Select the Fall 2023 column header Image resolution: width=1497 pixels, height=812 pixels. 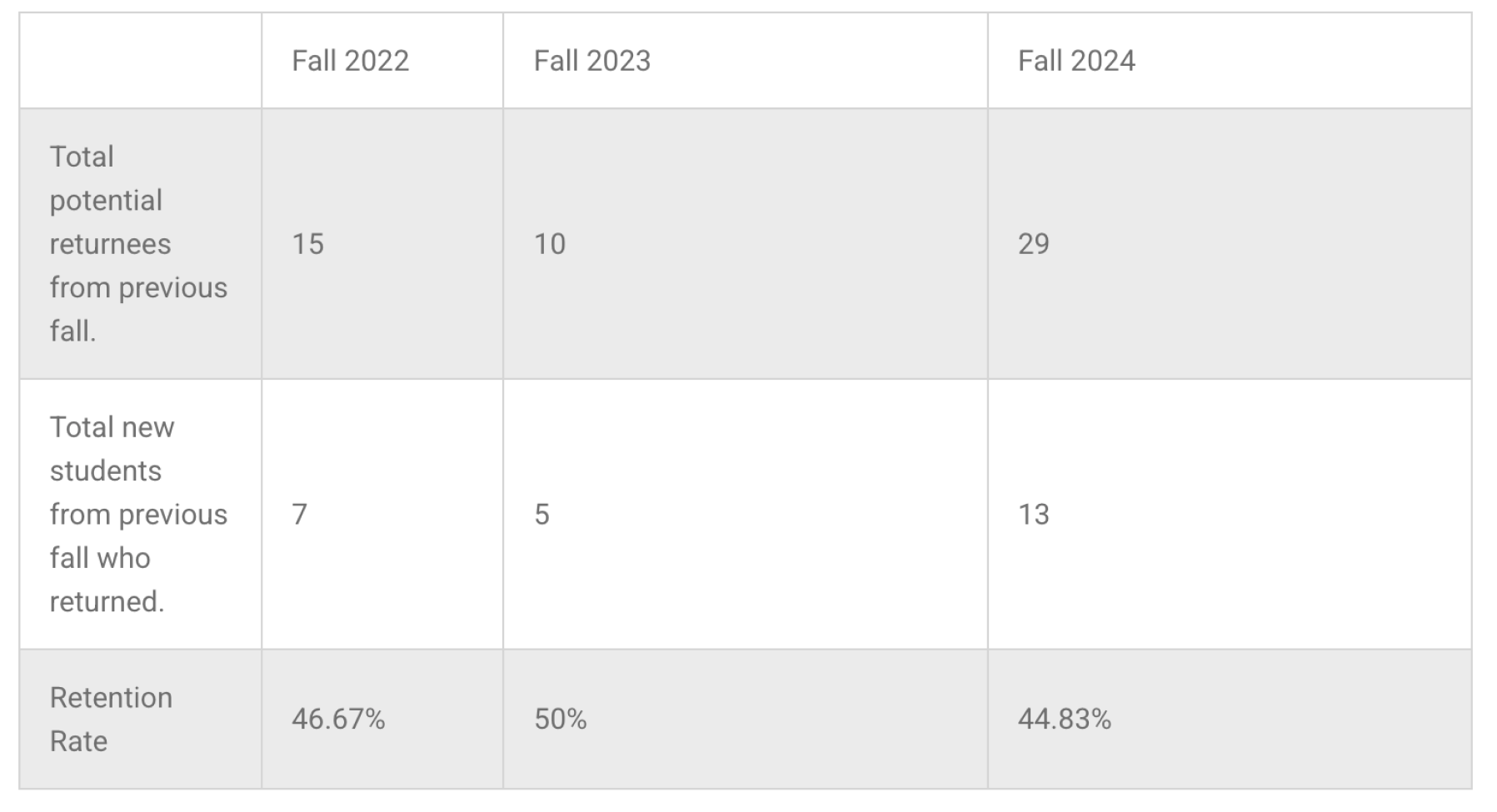(x=592, y=61)
